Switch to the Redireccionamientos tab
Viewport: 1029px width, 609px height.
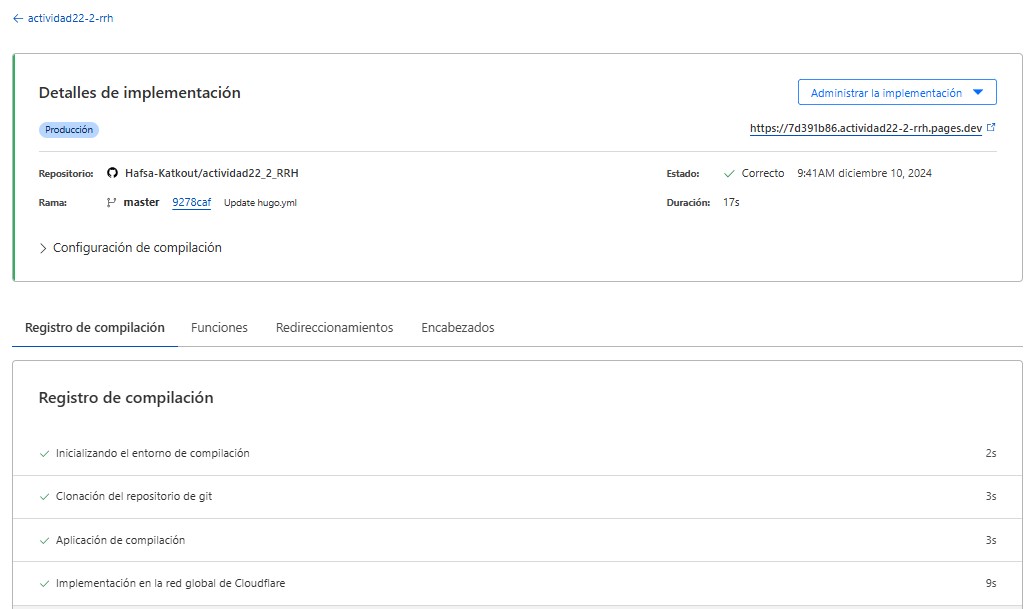334,327
